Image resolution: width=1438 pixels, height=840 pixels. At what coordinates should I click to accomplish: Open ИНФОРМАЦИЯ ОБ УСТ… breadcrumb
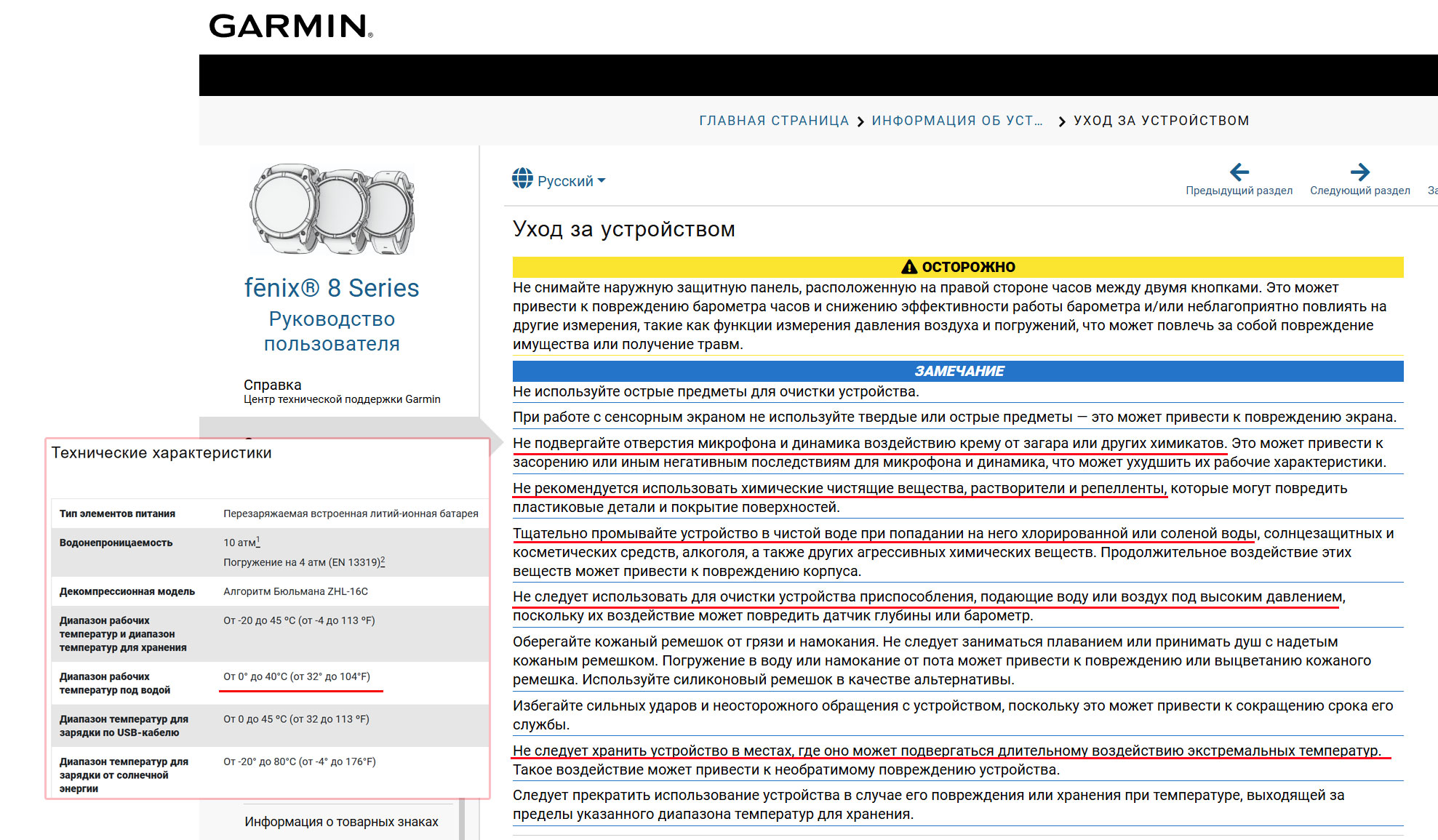coord(956,121)
